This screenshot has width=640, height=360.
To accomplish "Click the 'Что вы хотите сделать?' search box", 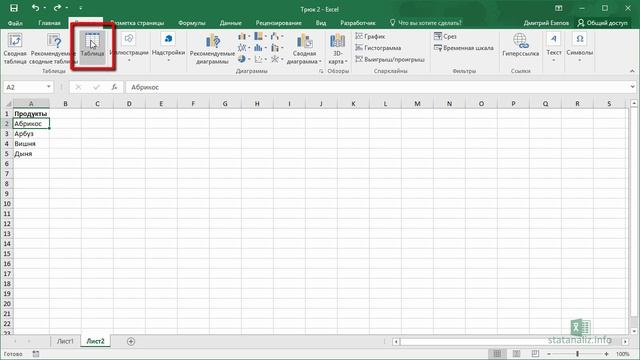I will coord(426,23).
